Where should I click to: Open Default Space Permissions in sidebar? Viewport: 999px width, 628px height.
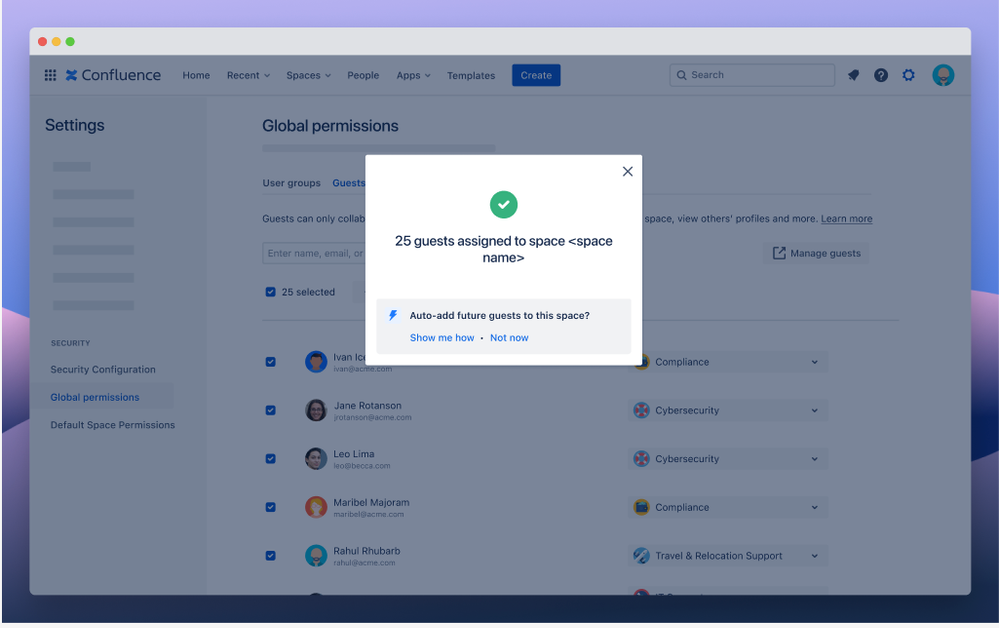coord(113,425)
